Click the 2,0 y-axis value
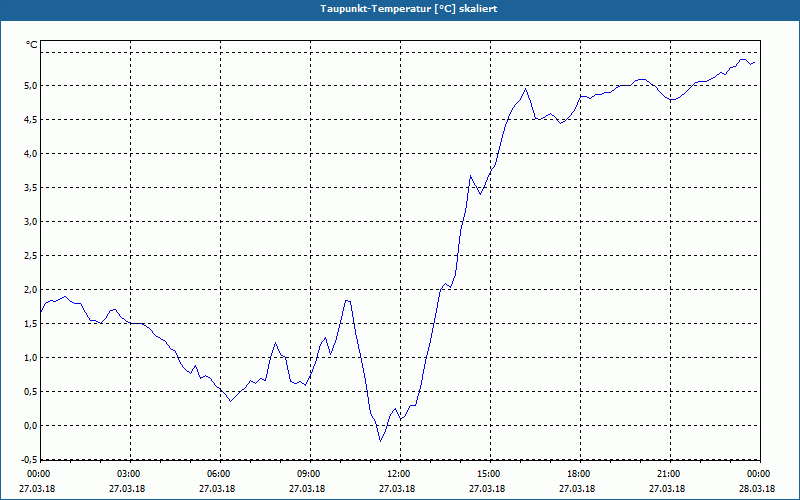The width and height of the screenshot is (800, 500). tap(31, 290)
